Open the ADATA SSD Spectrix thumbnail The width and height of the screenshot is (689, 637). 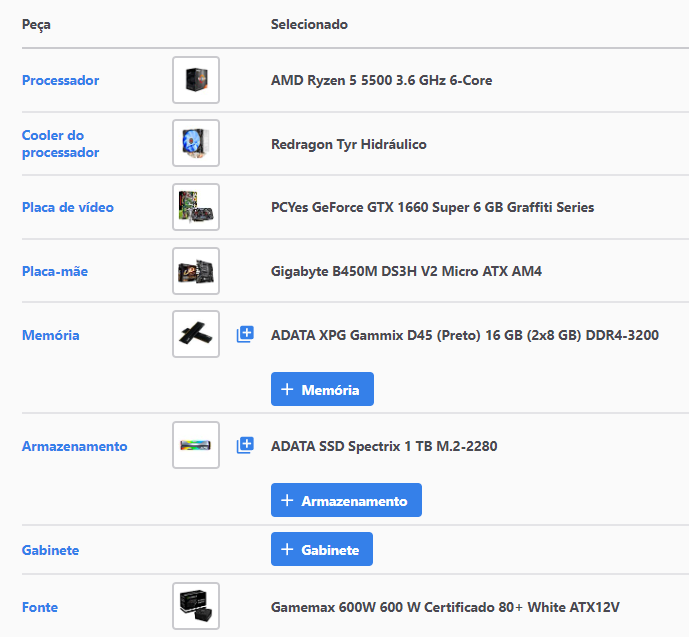(x=196, y=445)
